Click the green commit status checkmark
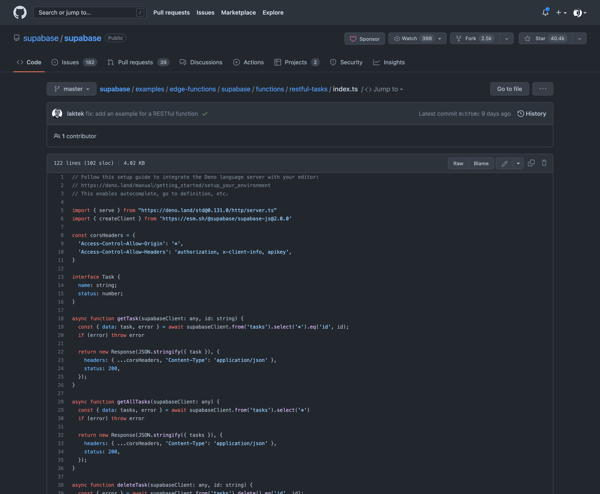 pyautogui.click(x=205, y=114)
